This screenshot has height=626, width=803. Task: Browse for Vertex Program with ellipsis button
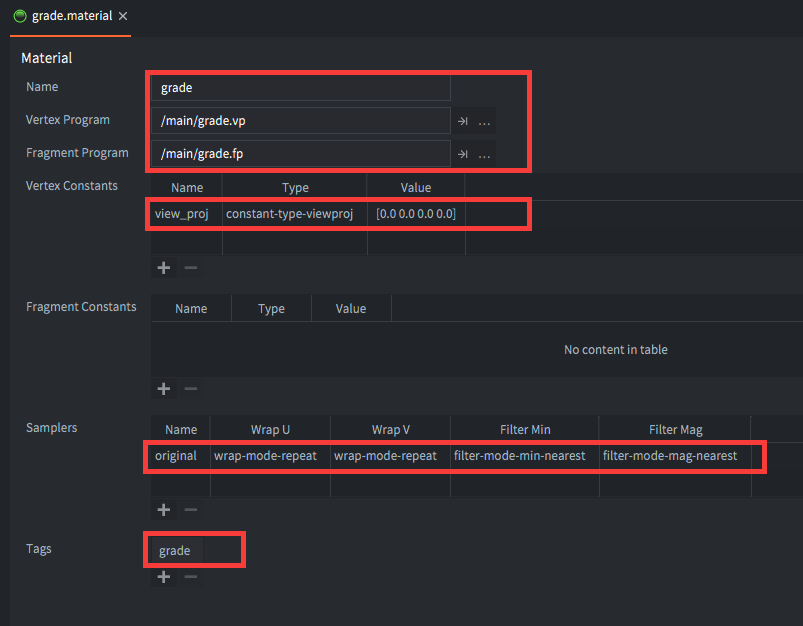(x=484, y=121)
